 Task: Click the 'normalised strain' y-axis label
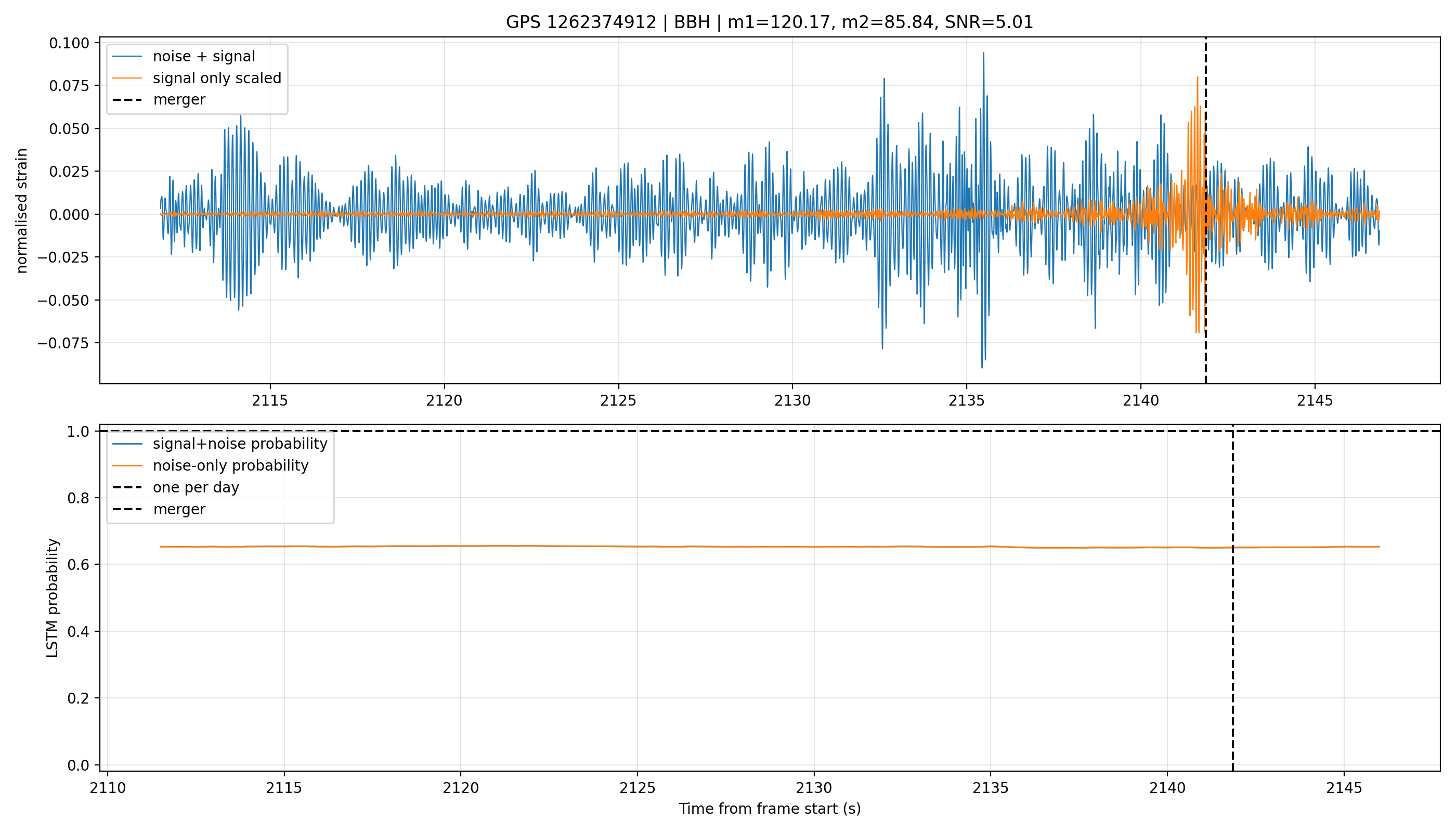coord(22,211)
